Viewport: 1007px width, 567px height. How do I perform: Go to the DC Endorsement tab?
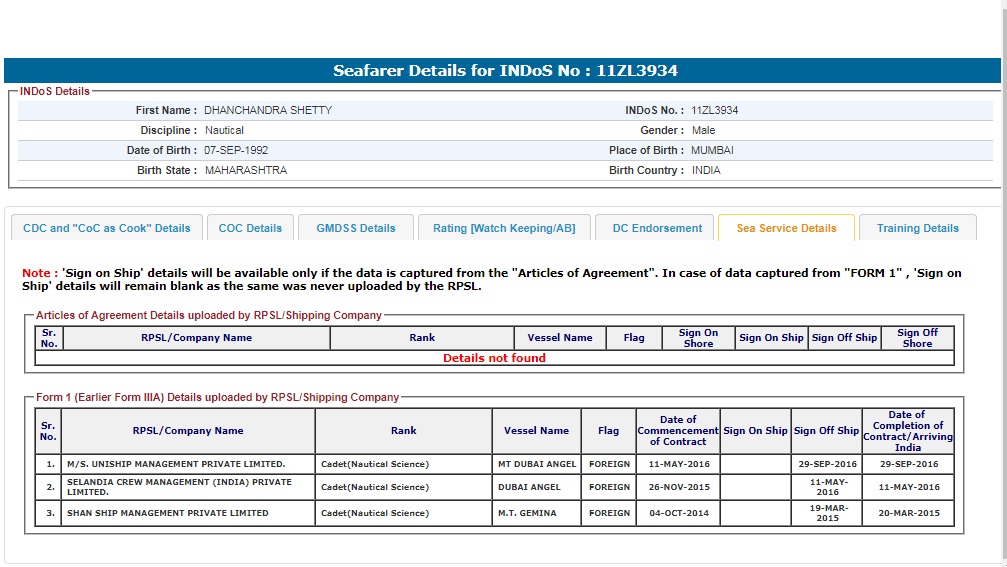click(x=656, y=228)
